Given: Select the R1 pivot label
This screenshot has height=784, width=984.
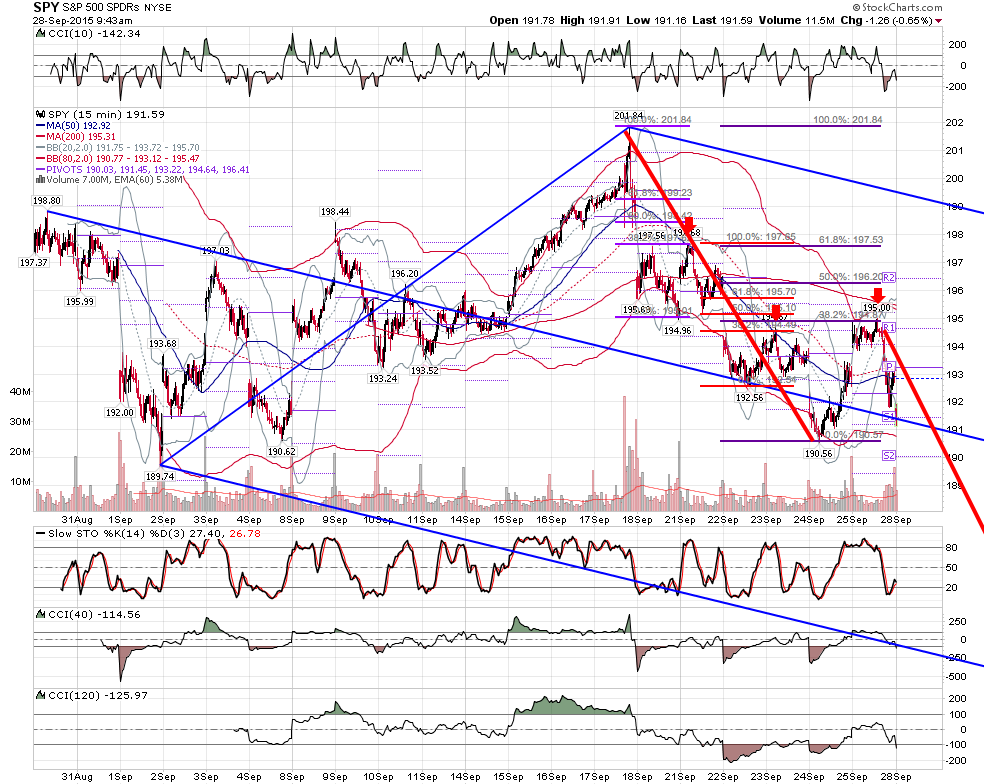Looking at the screenshot, I should point(889,327).
